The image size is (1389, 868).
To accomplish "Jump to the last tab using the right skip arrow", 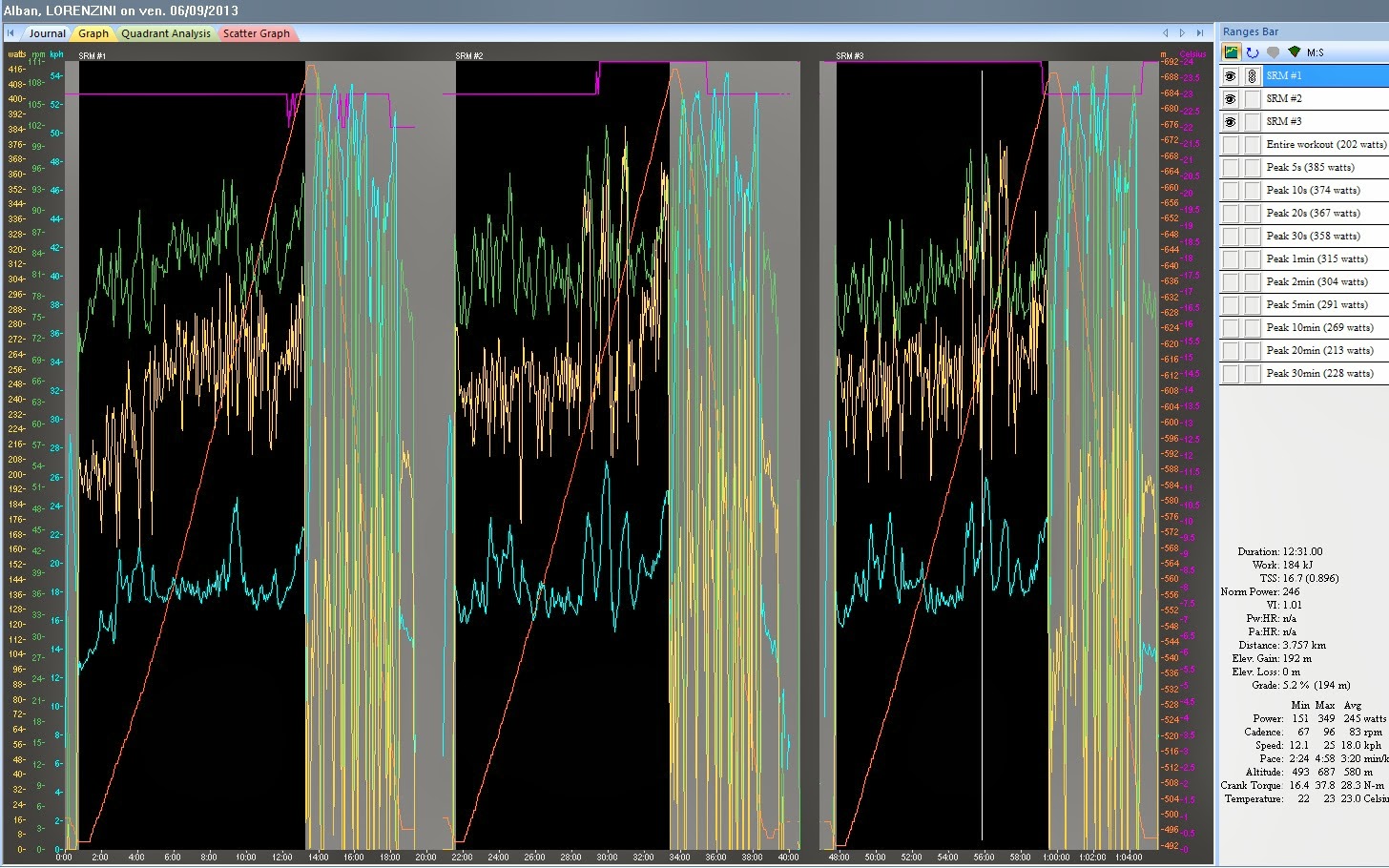I will point(1200,33).
